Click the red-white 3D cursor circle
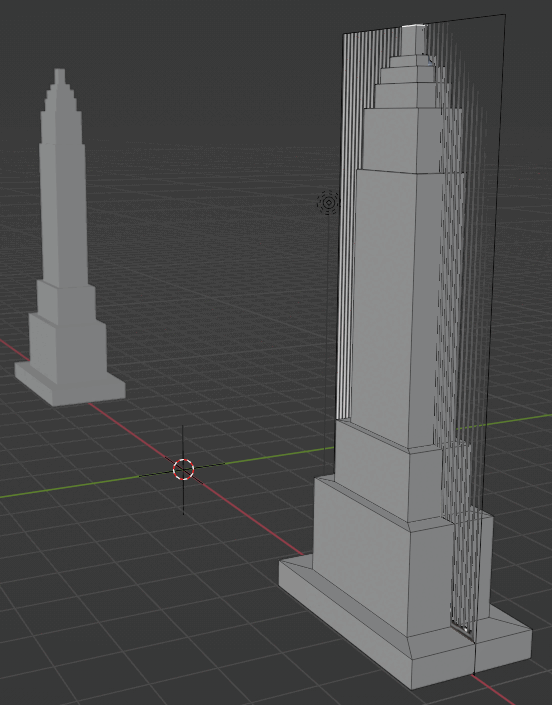Screen dimensions: 552x705 183,469
